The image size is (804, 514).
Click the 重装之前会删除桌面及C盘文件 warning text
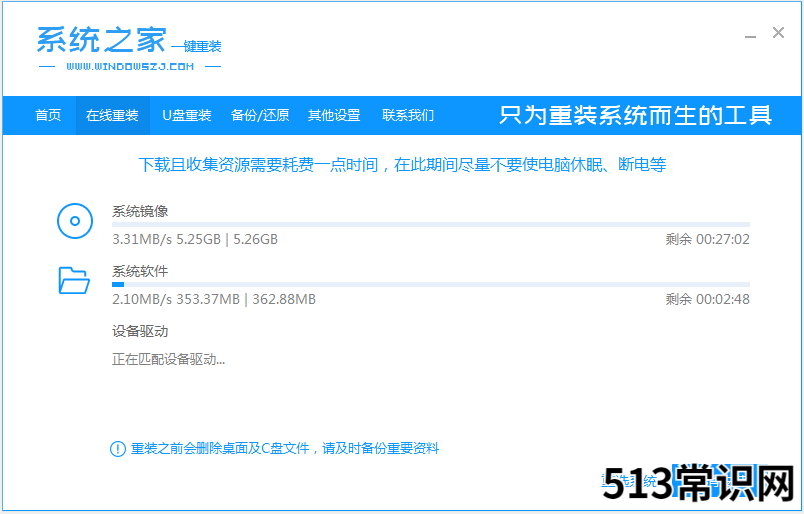coord(285,449)
